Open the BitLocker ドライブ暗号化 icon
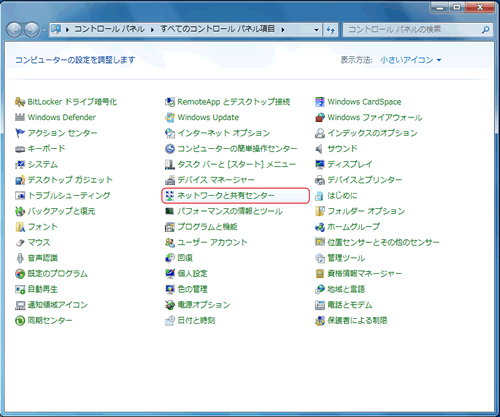This screenshot has width=500, height=417. [x=20, y=102]
